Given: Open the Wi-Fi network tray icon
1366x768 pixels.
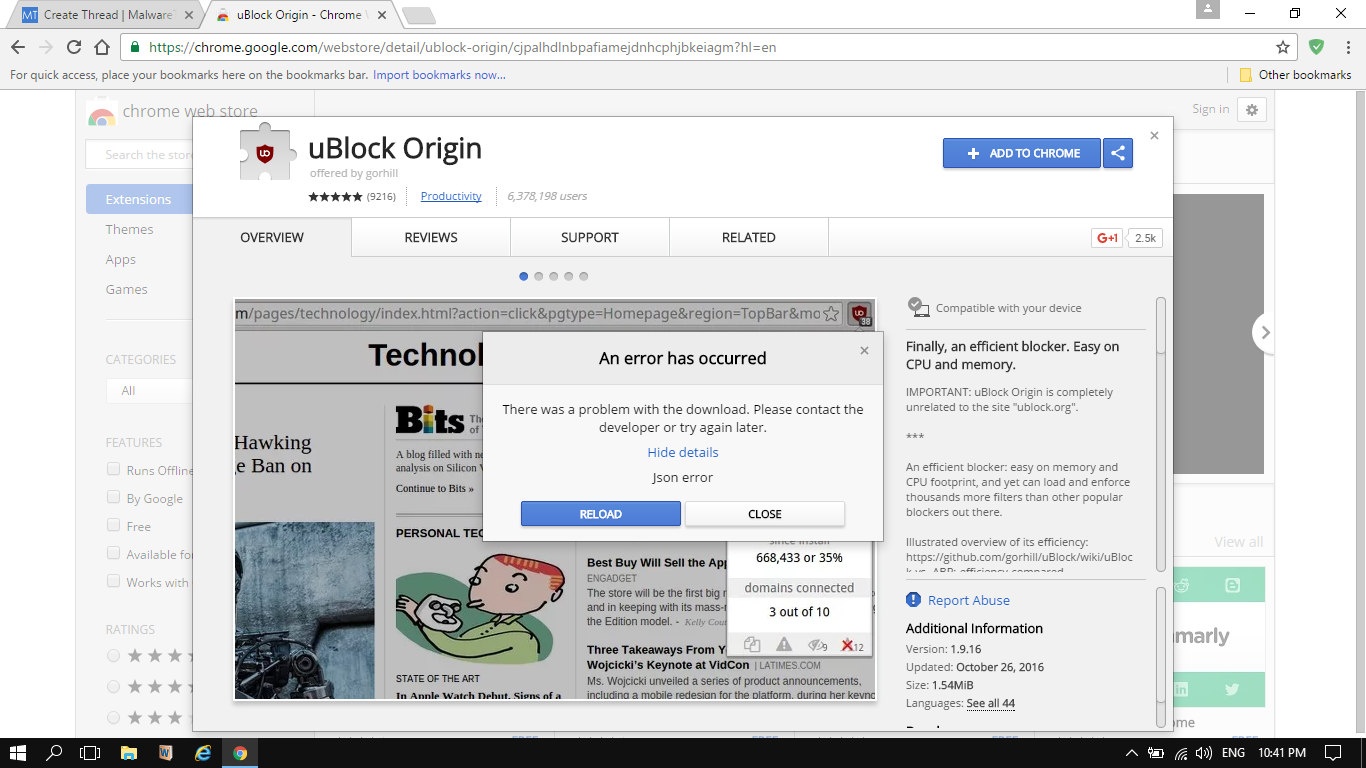Looking at the screenshot, I should click(1181, 753).
